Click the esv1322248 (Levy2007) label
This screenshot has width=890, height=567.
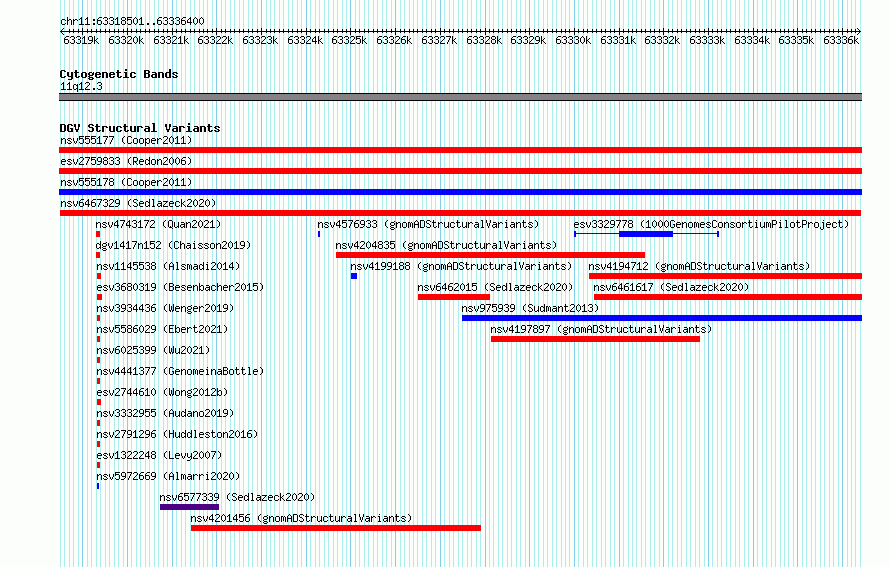coord(159,455)
